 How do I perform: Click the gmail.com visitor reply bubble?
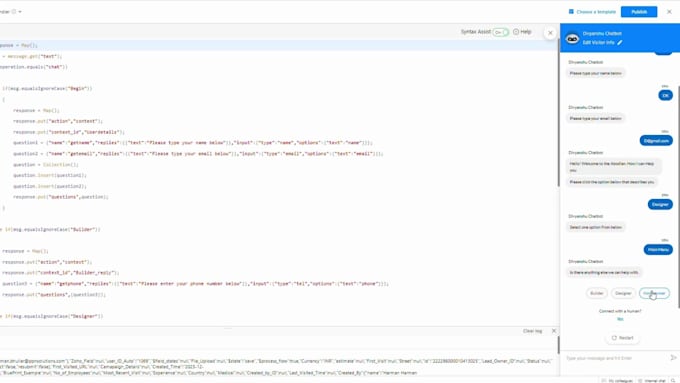656,141
